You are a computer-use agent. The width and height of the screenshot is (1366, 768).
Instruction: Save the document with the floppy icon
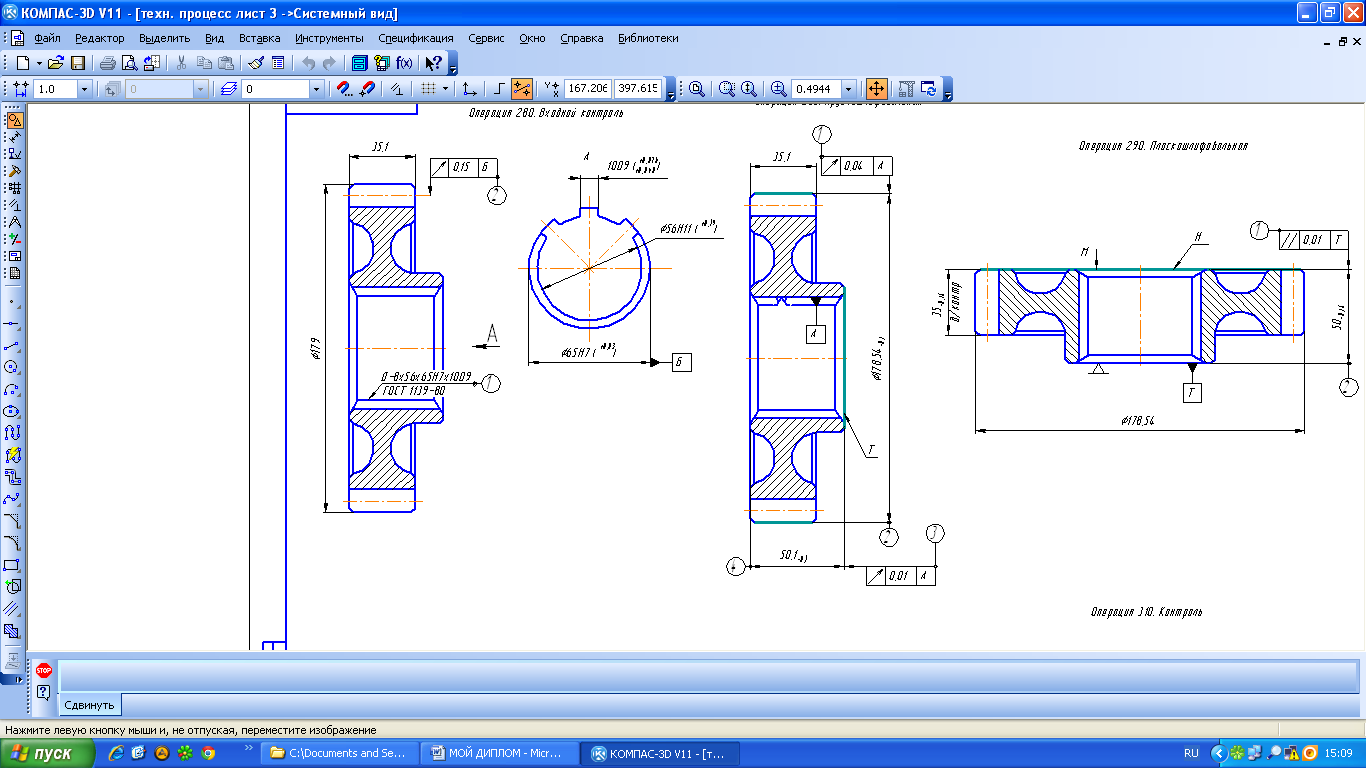(x=77, y=63)
